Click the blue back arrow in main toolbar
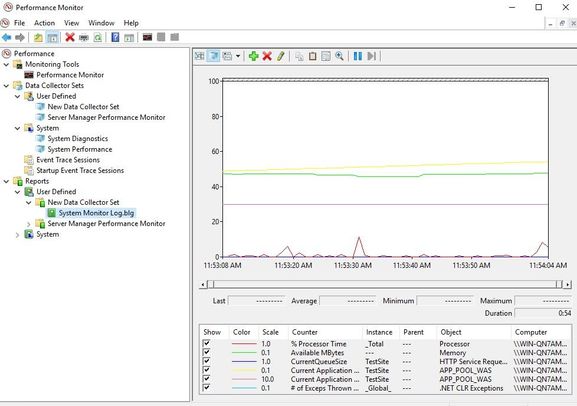 (6, 37)
